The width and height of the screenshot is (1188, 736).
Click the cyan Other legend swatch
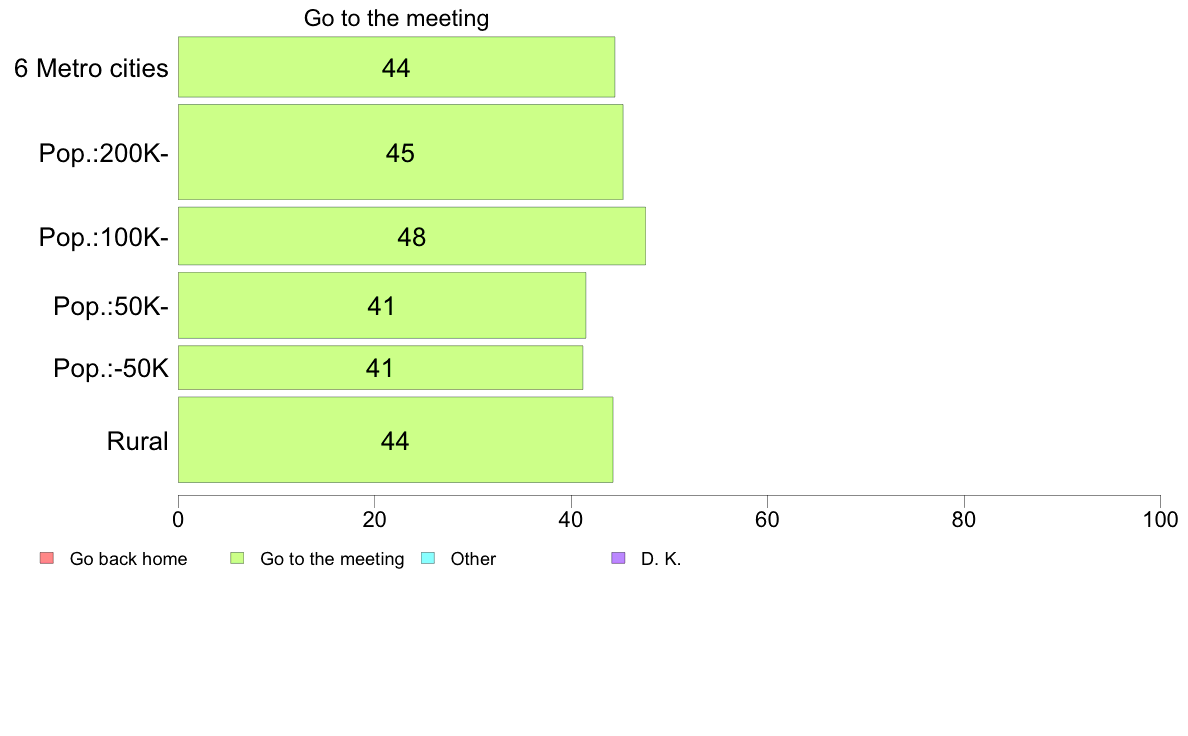click(428, 558)
